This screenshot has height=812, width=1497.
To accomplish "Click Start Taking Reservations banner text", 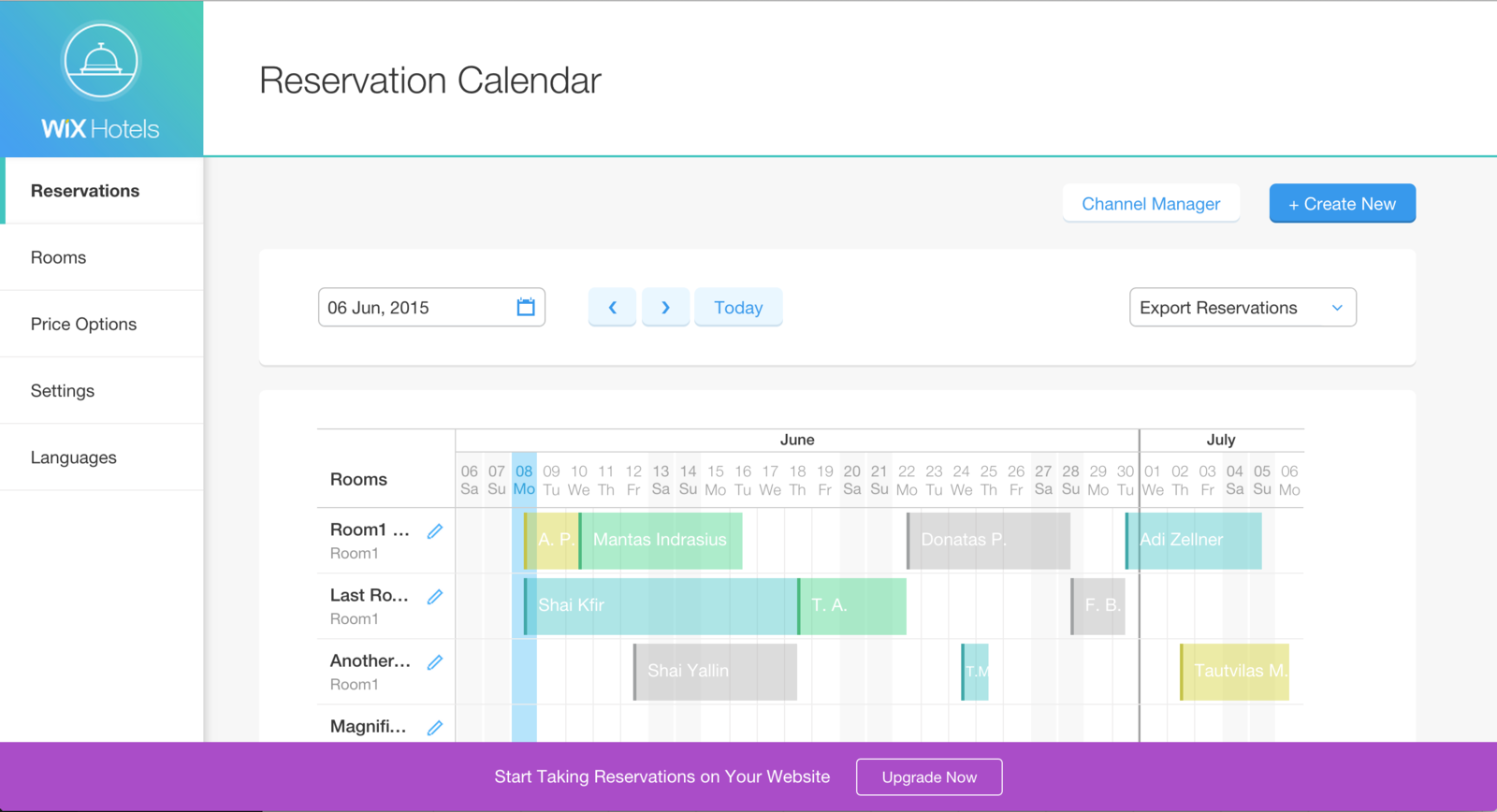I will coord(662,776).
